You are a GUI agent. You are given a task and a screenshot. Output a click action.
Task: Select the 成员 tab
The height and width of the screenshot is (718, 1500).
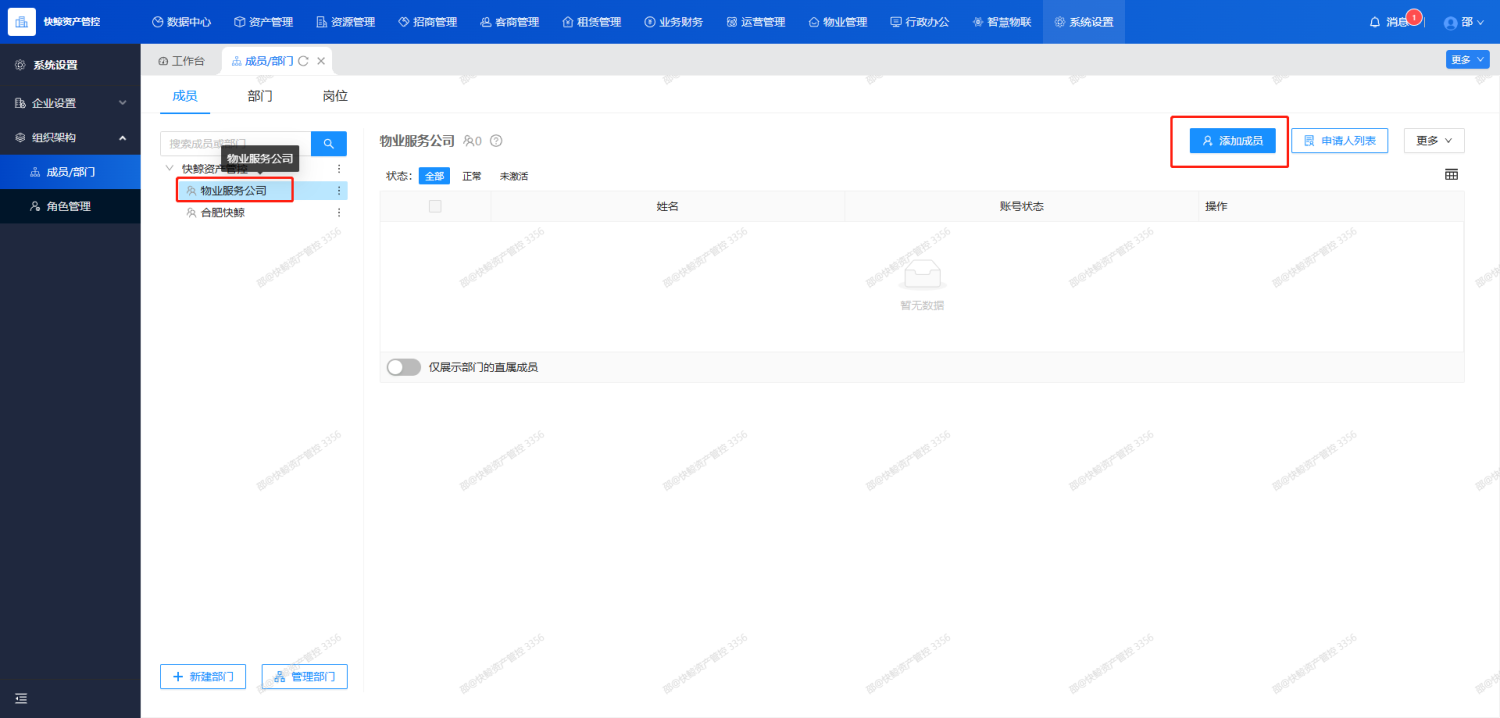(x=185, y=96)
